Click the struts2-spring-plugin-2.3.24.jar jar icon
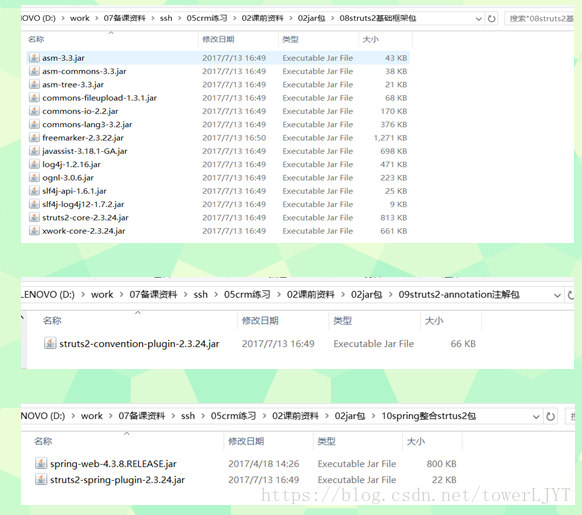The height and width of the screenshot is (515, 582). click(41, 479)
